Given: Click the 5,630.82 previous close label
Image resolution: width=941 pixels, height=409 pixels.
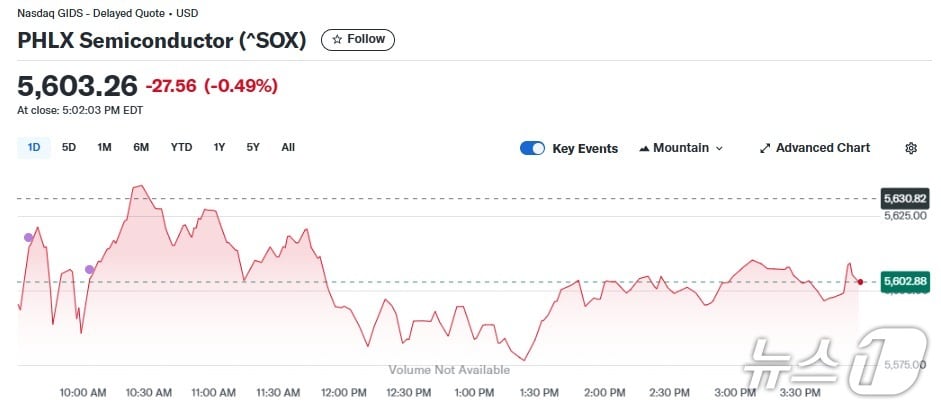Looking at the screenshot, I should [904, 198].
